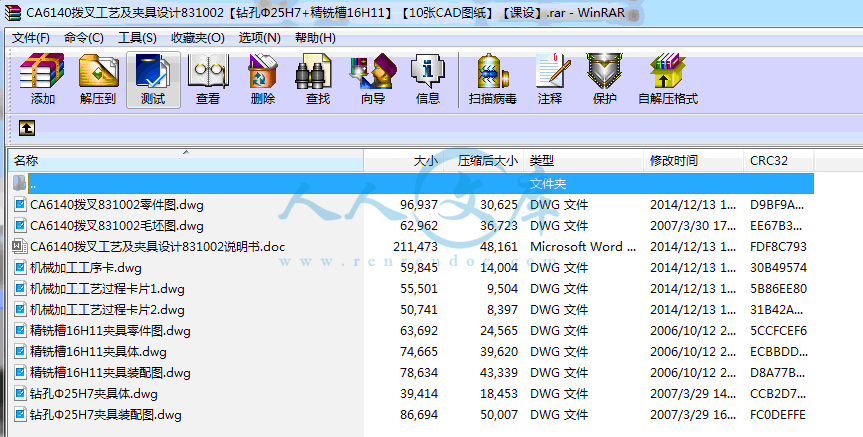Click the packed size value 9,504
The width and height of the screenshot is (863, 437).
pyautogui.click(x=502, y=288)
